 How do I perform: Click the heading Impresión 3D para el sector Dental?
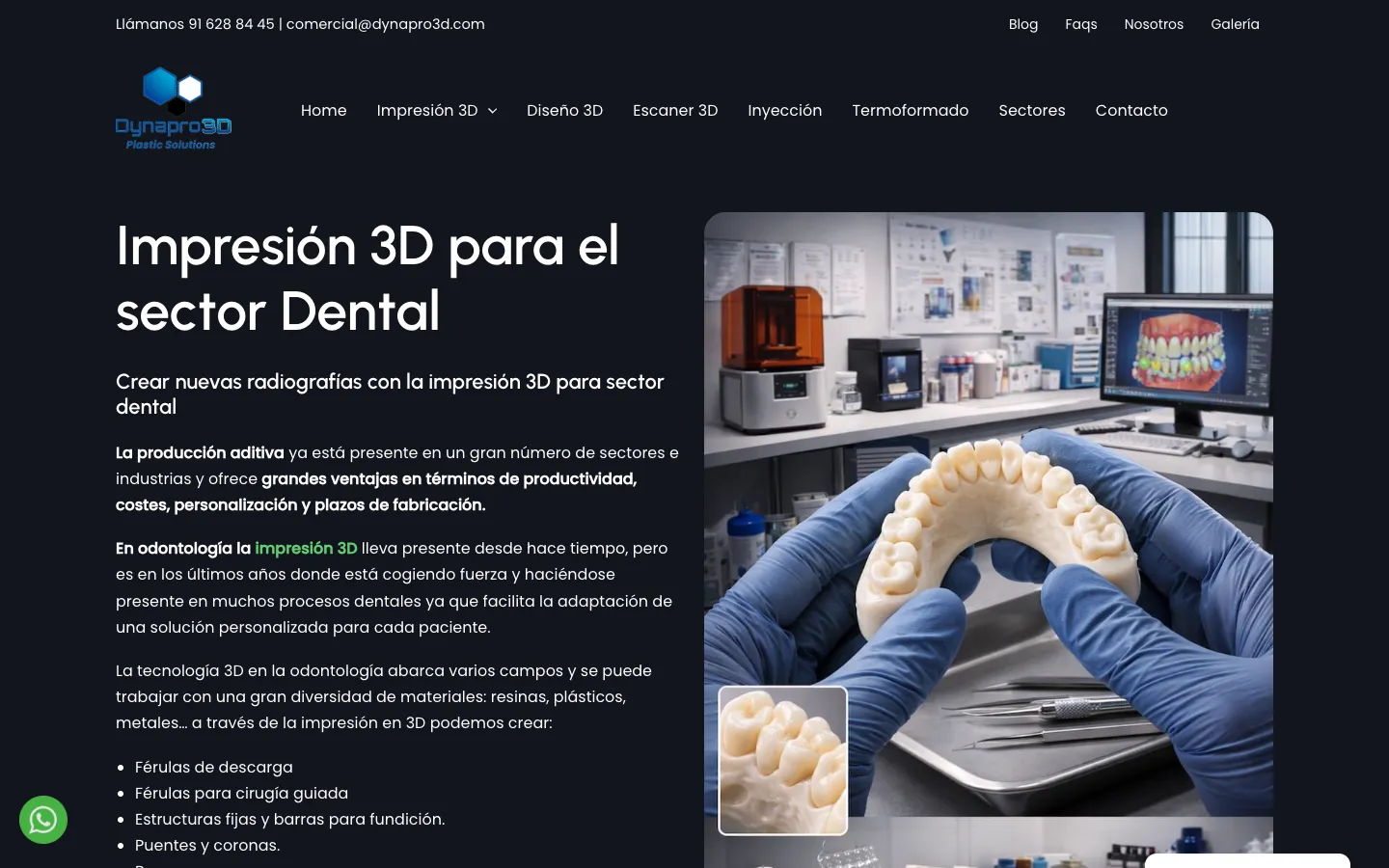pos(368,278)
